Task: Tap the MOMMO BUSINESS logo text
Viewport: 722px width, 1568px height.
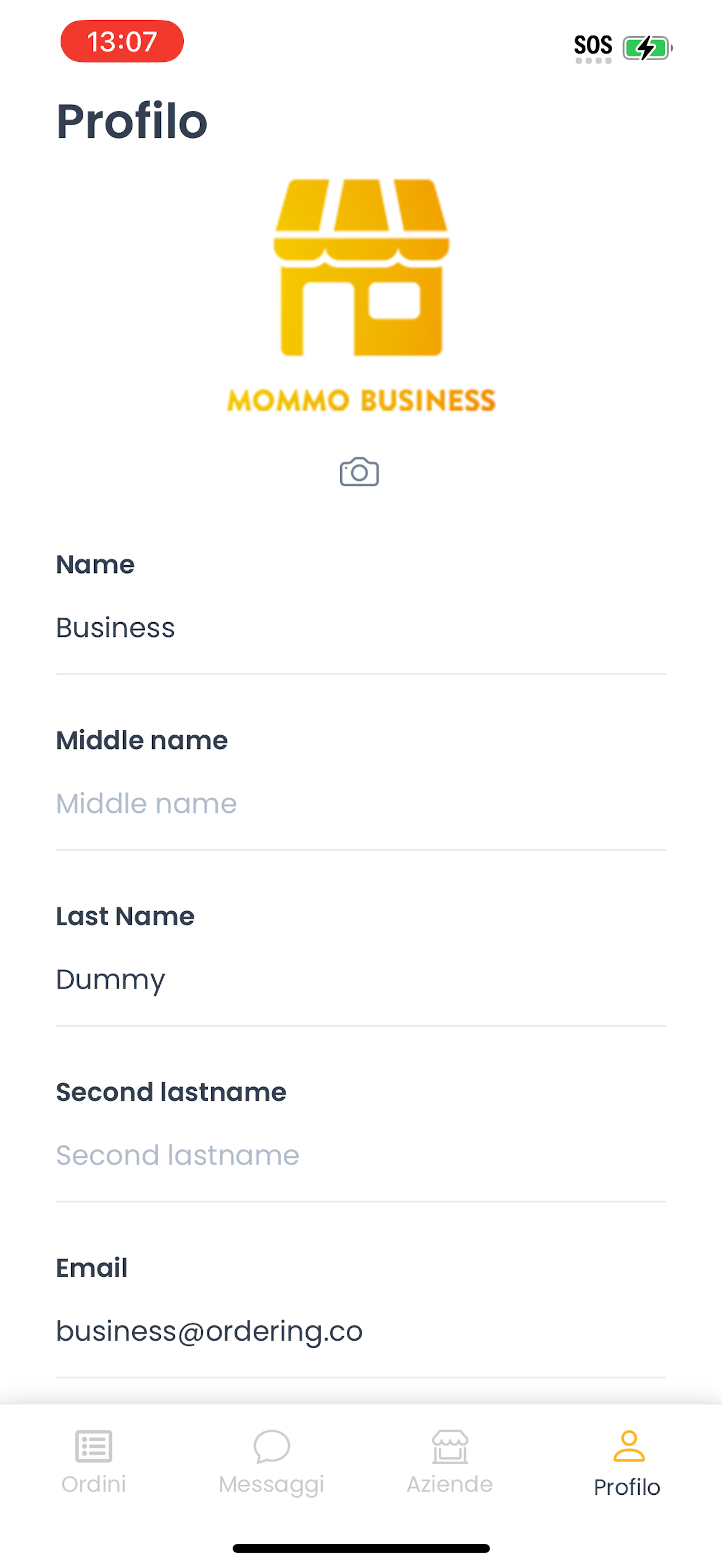Action: pos(361,401)
